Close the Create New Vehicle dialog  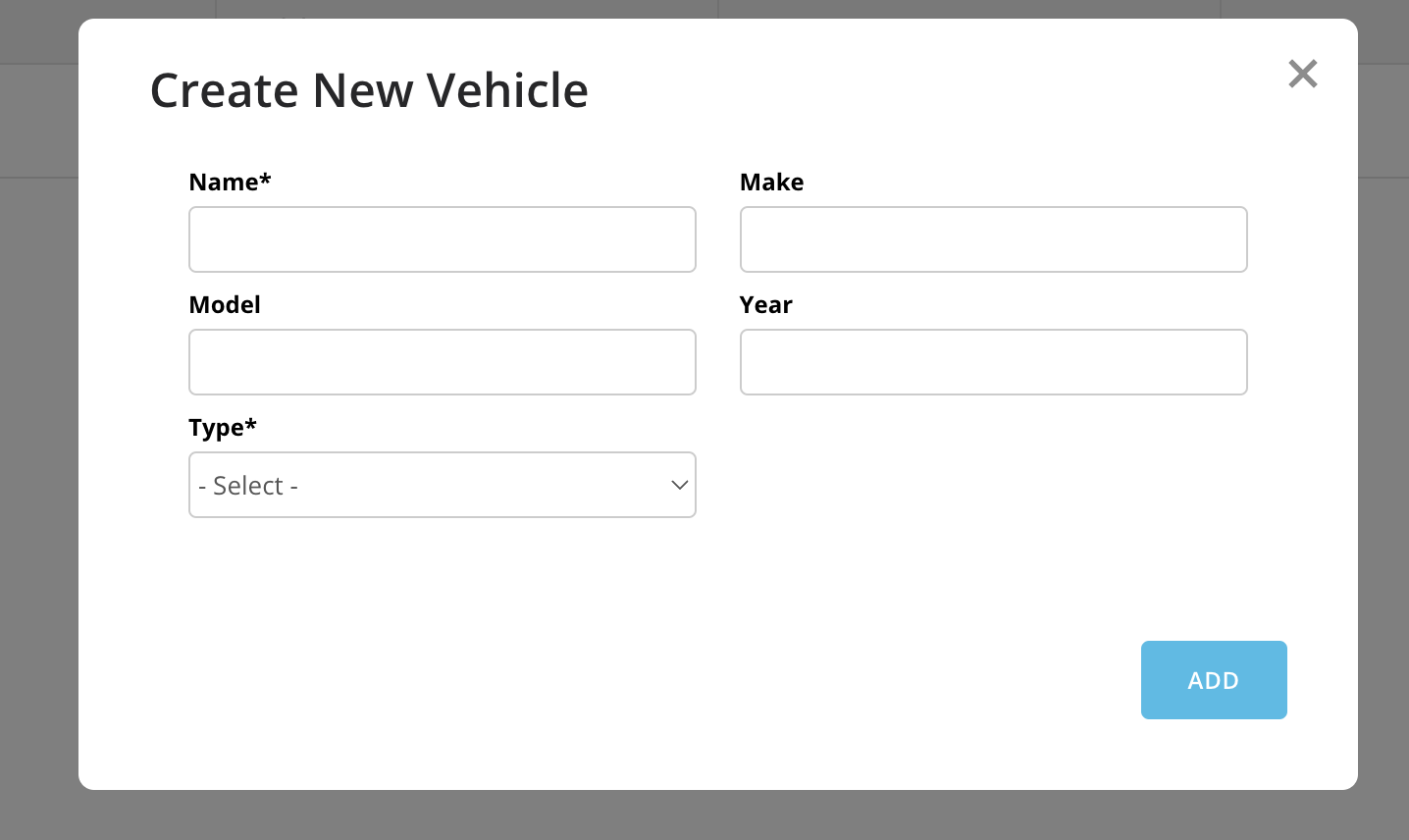point(1302,74)
